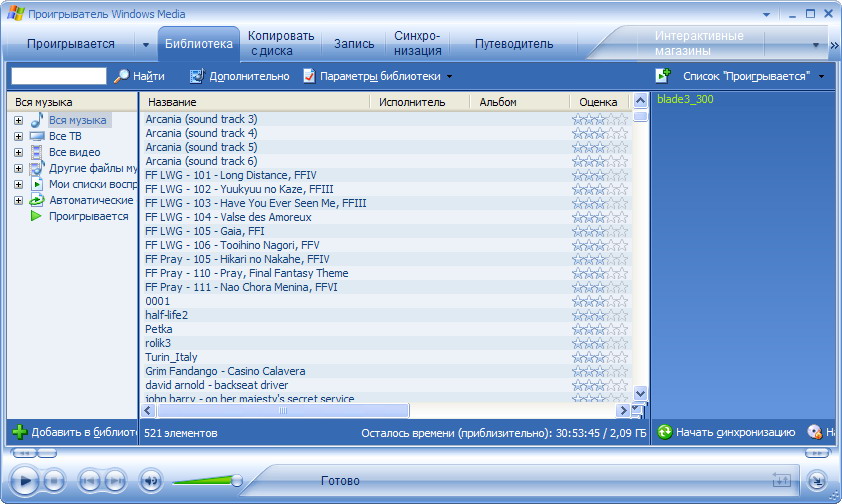Select Вся музыка music note icon
Image resolution: width=842 pixels, height=504 pixels.
pyautogui.click(x=37, y=120)
